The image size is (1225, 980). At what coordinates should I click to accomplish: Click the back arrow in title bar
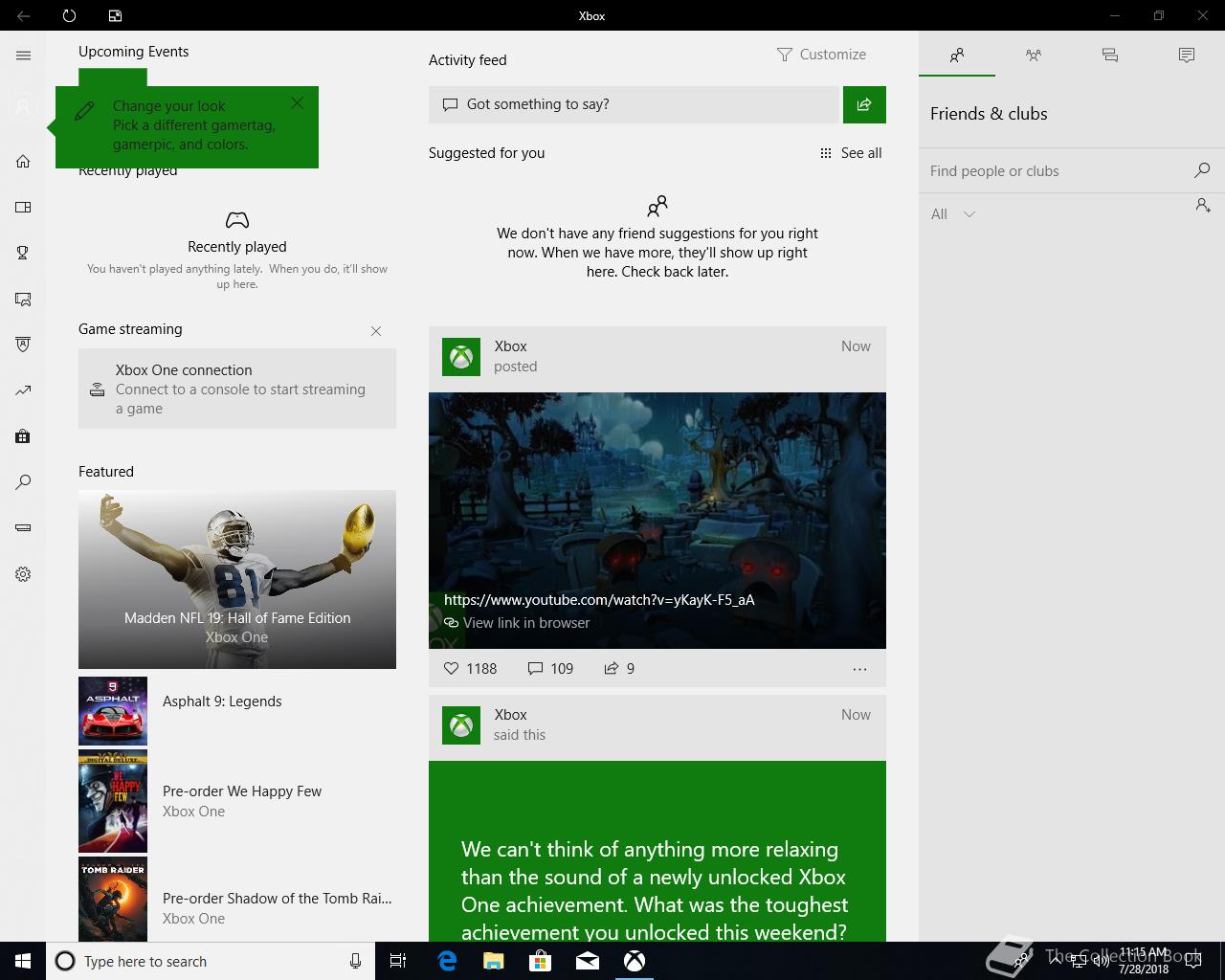23,15
